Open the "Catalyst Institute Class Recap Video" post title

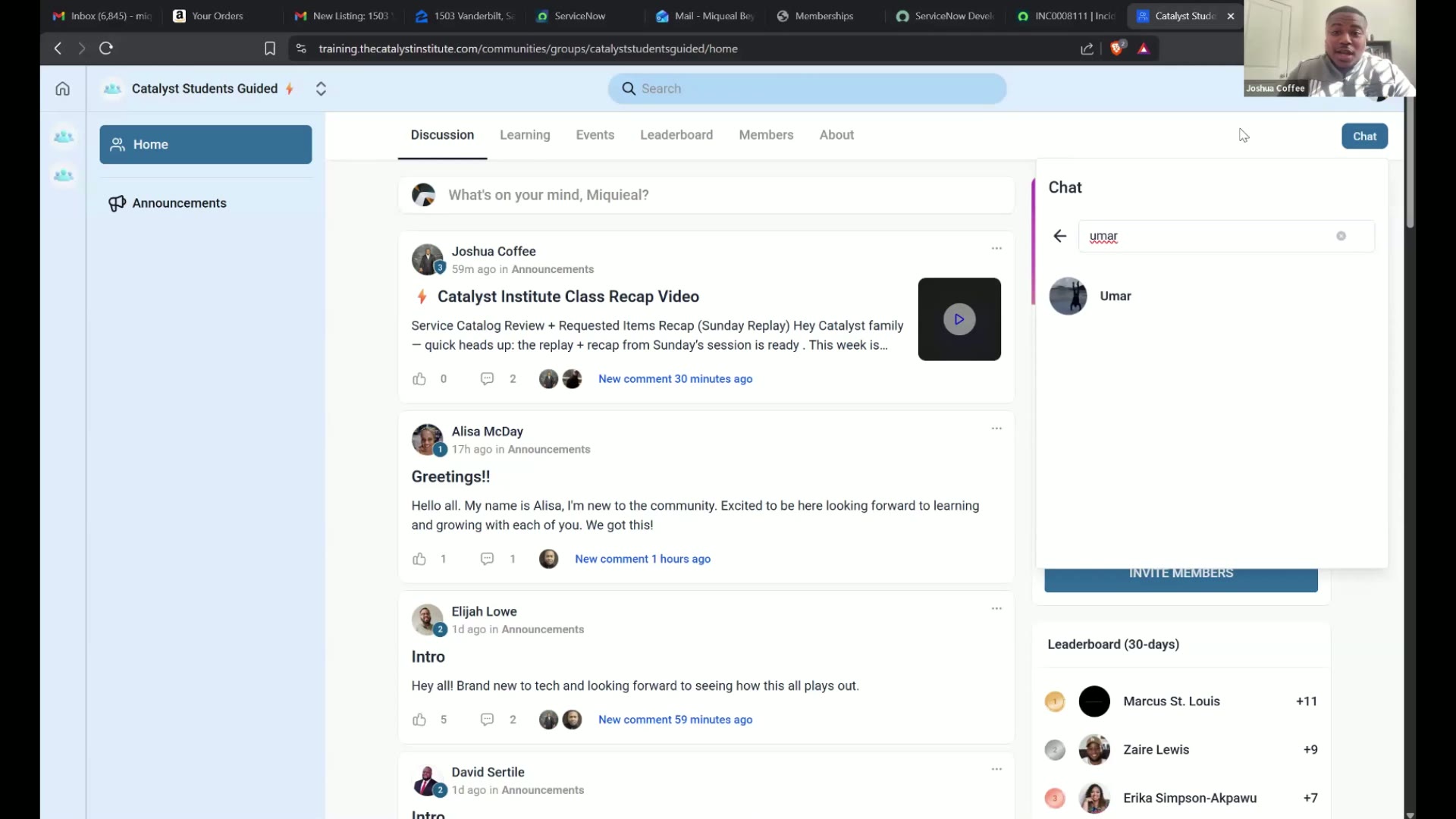click(x=568, y=297)
